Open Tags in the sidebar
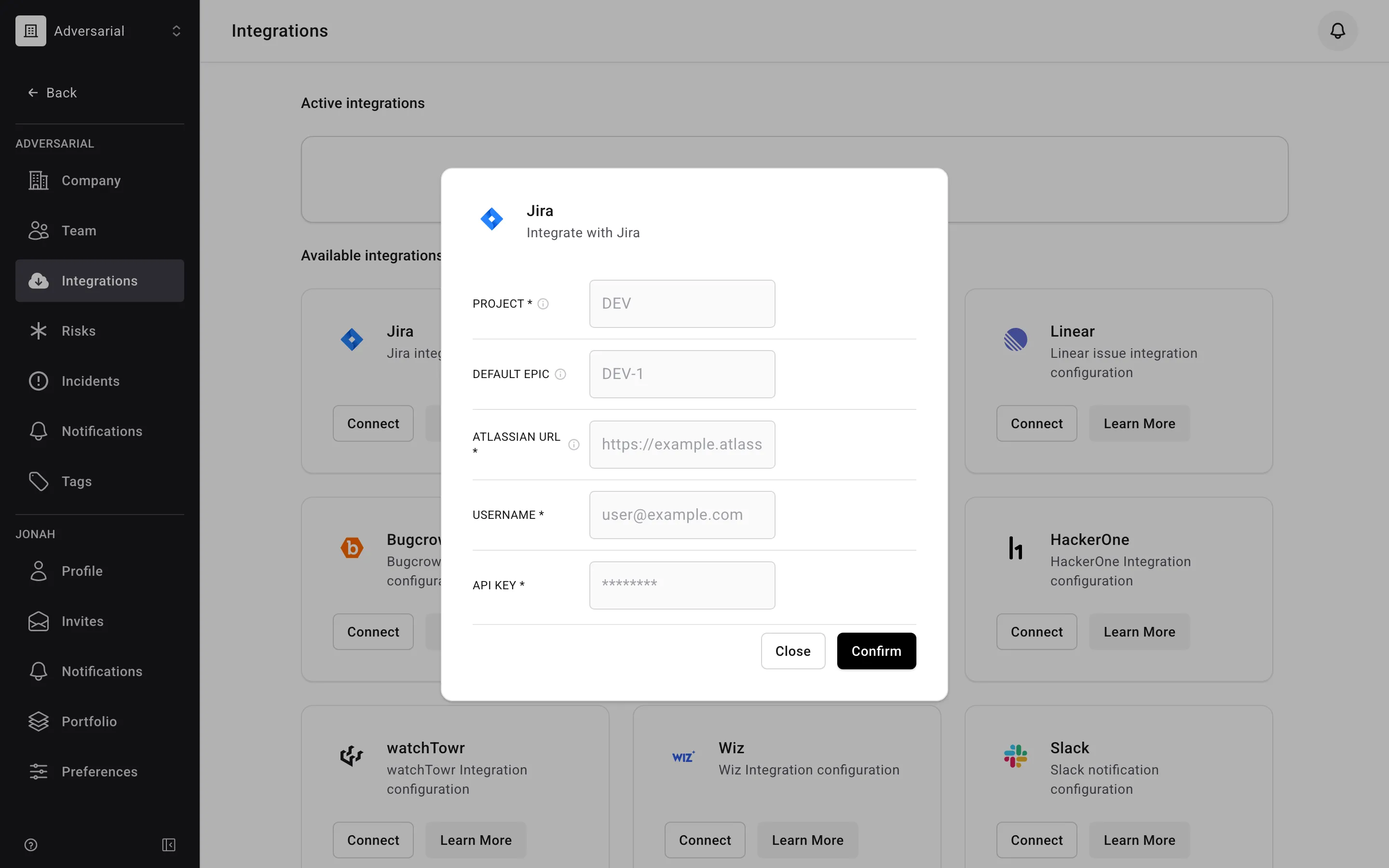The width and height of the screenshot is (1389, 868). [100, 481]
